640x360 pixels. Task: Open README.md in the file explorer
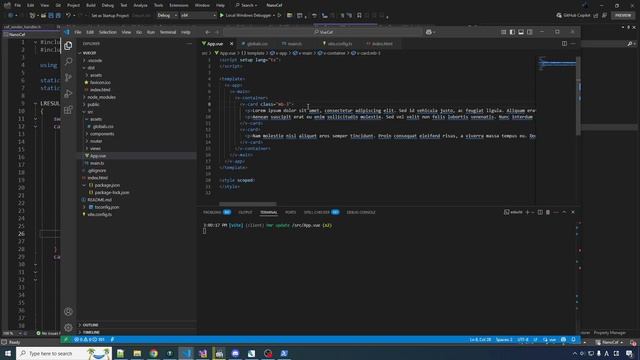100,200
